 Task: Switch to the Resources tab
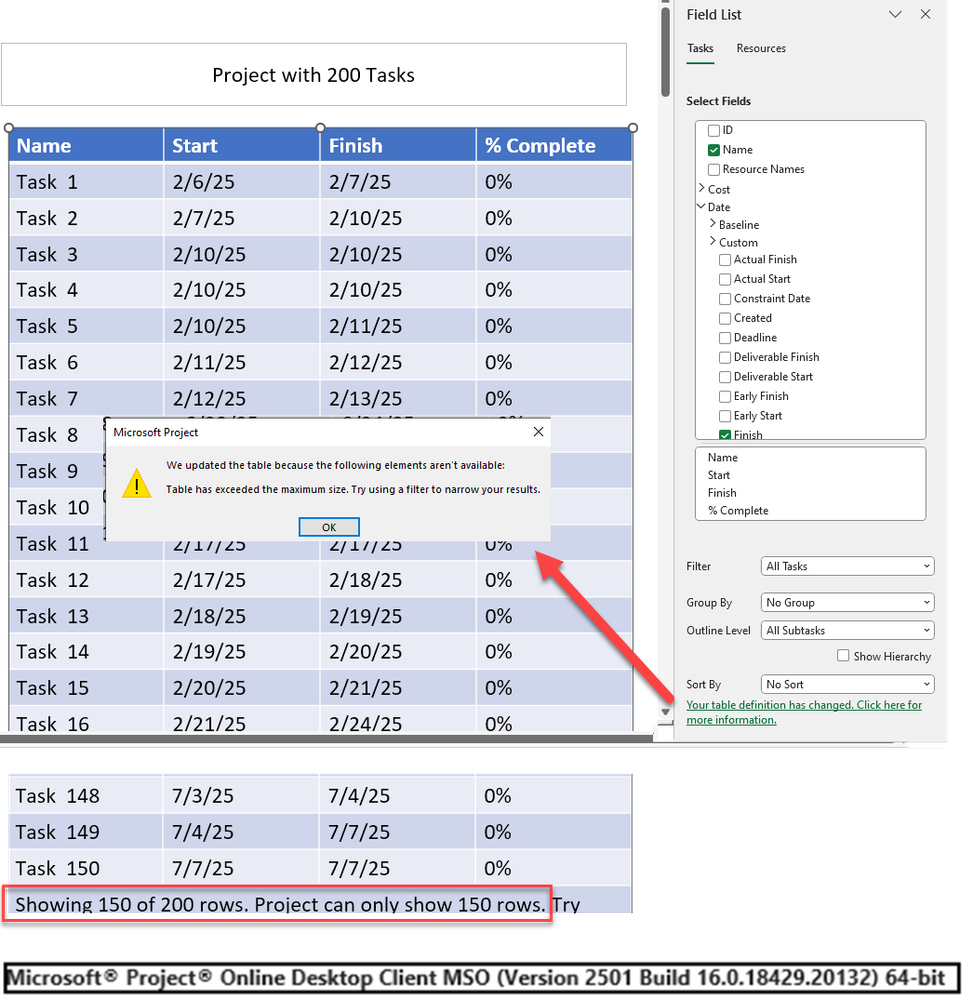pyautogui.click(x=761, y=48)
